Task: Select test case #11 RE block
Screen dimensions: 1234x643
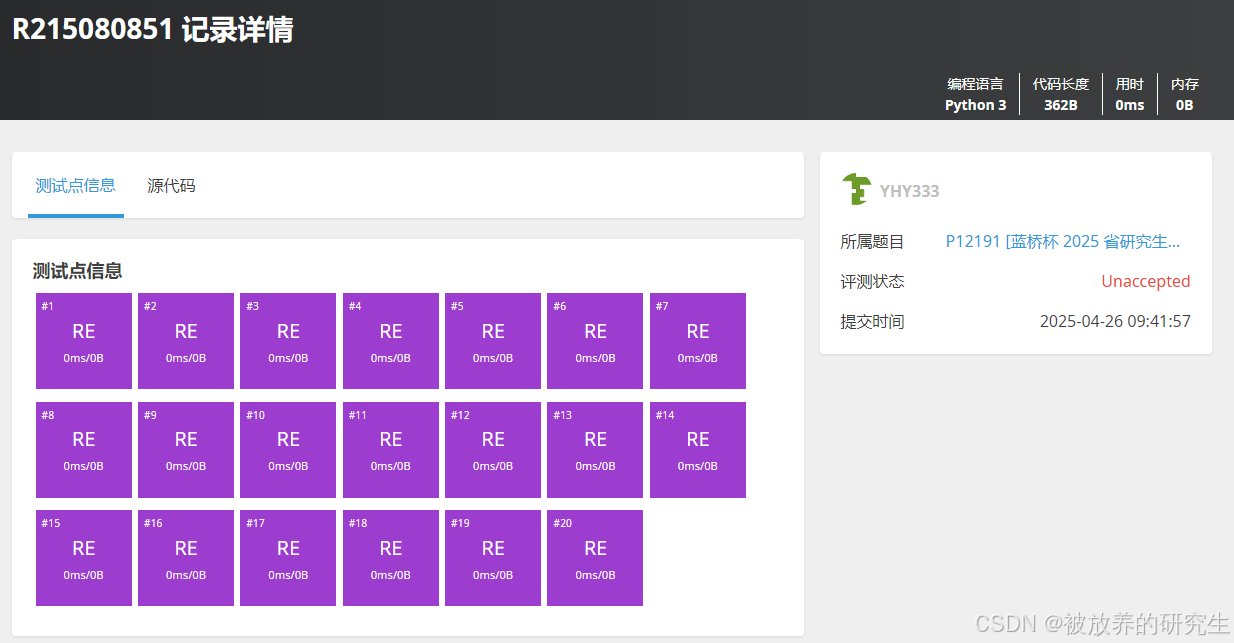Action: pos(391,450)
